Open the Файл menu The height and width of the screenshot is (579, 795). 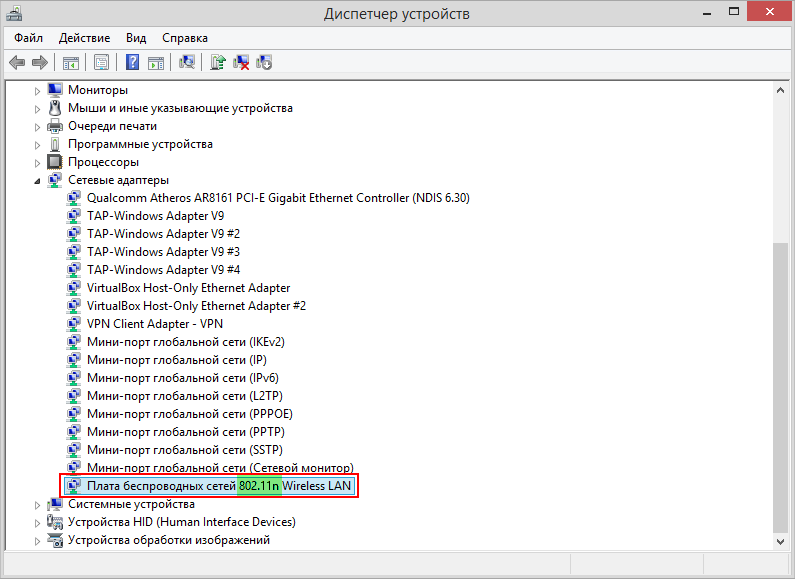coord(28,38)
